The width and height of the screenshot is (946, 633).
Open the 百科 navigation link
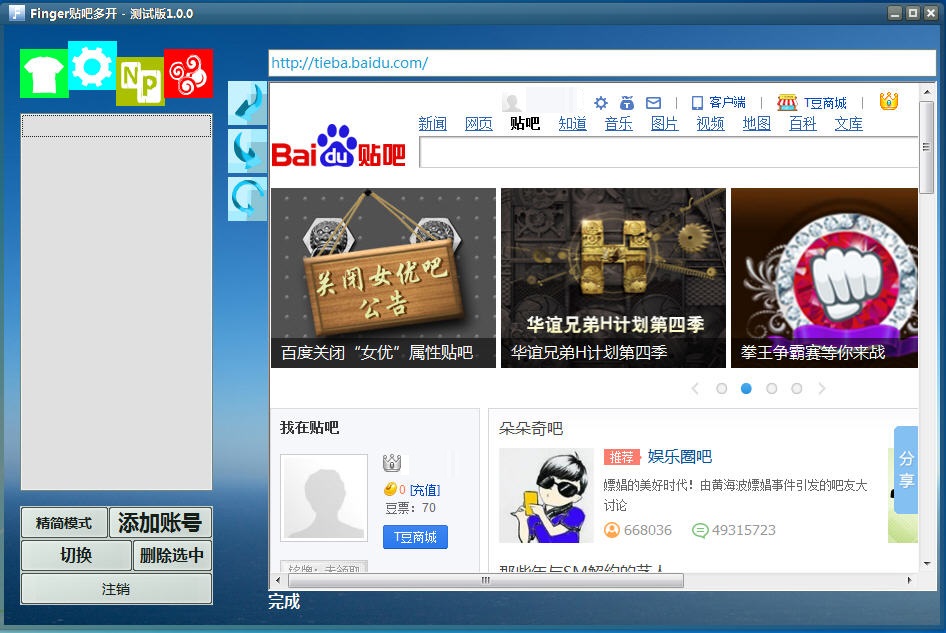pos(802,124)
